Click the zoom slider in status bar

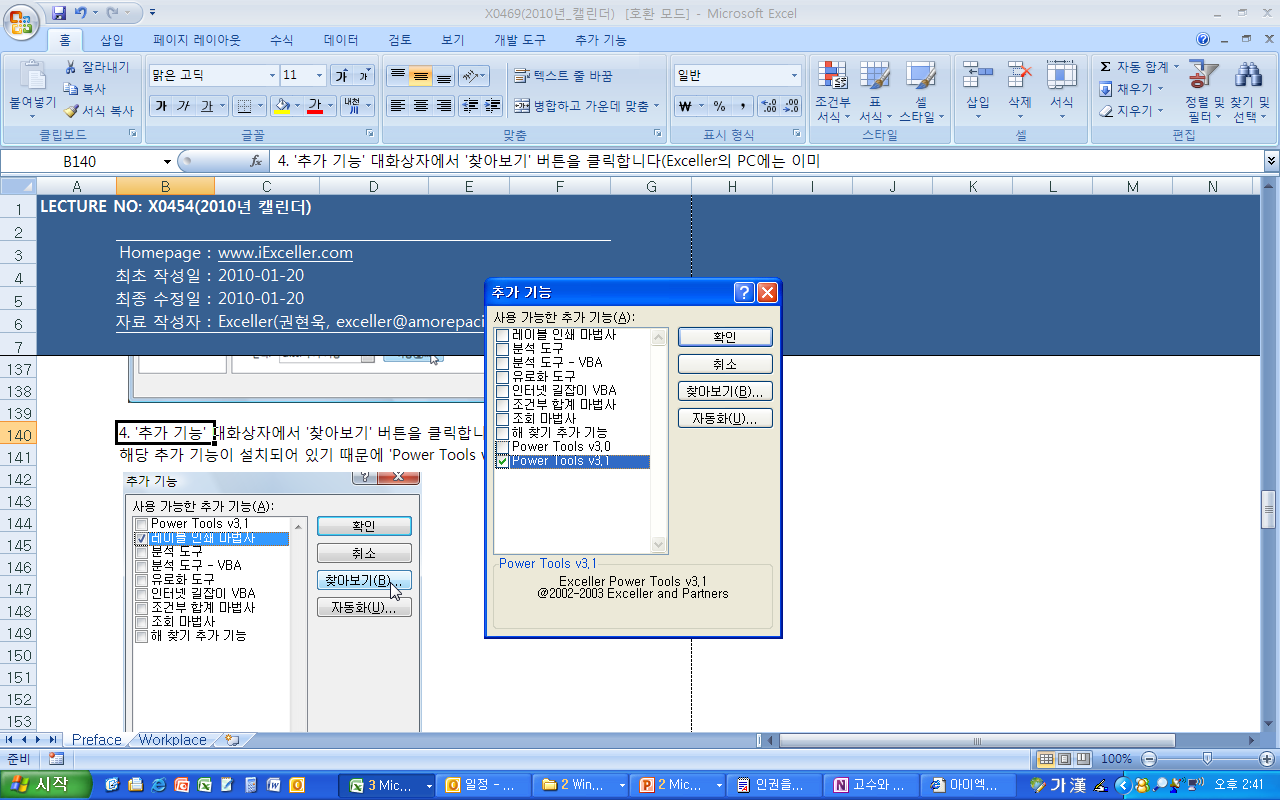coord(1207,759)
